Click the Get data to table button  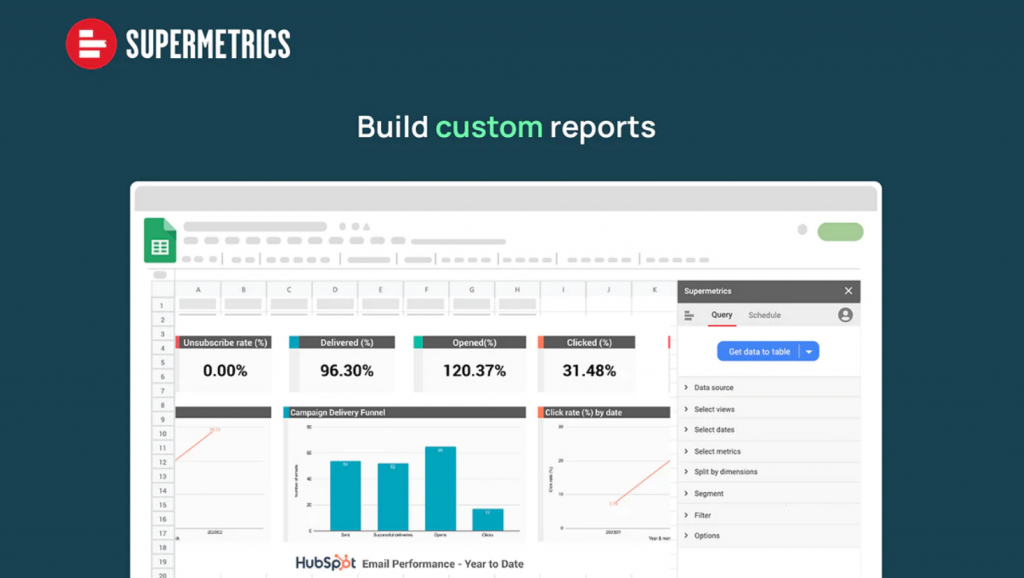click(x=759, y=351)
